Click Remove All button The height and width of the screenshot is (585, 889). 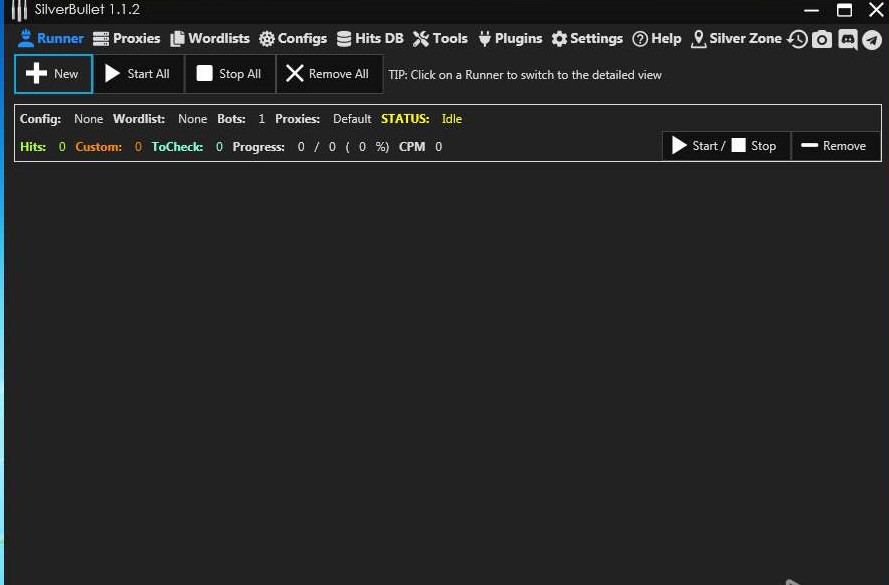(x=329, y=74)
